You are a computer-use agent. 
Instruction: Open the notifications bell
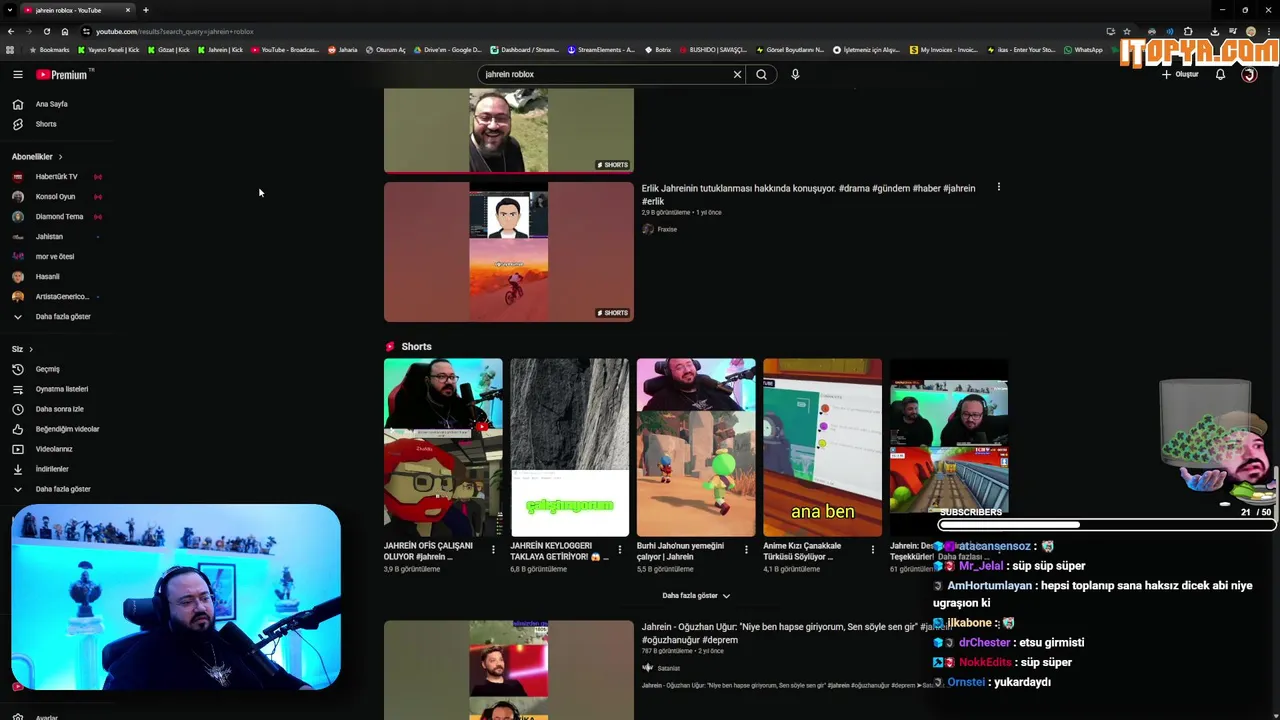click(1220, 74)
